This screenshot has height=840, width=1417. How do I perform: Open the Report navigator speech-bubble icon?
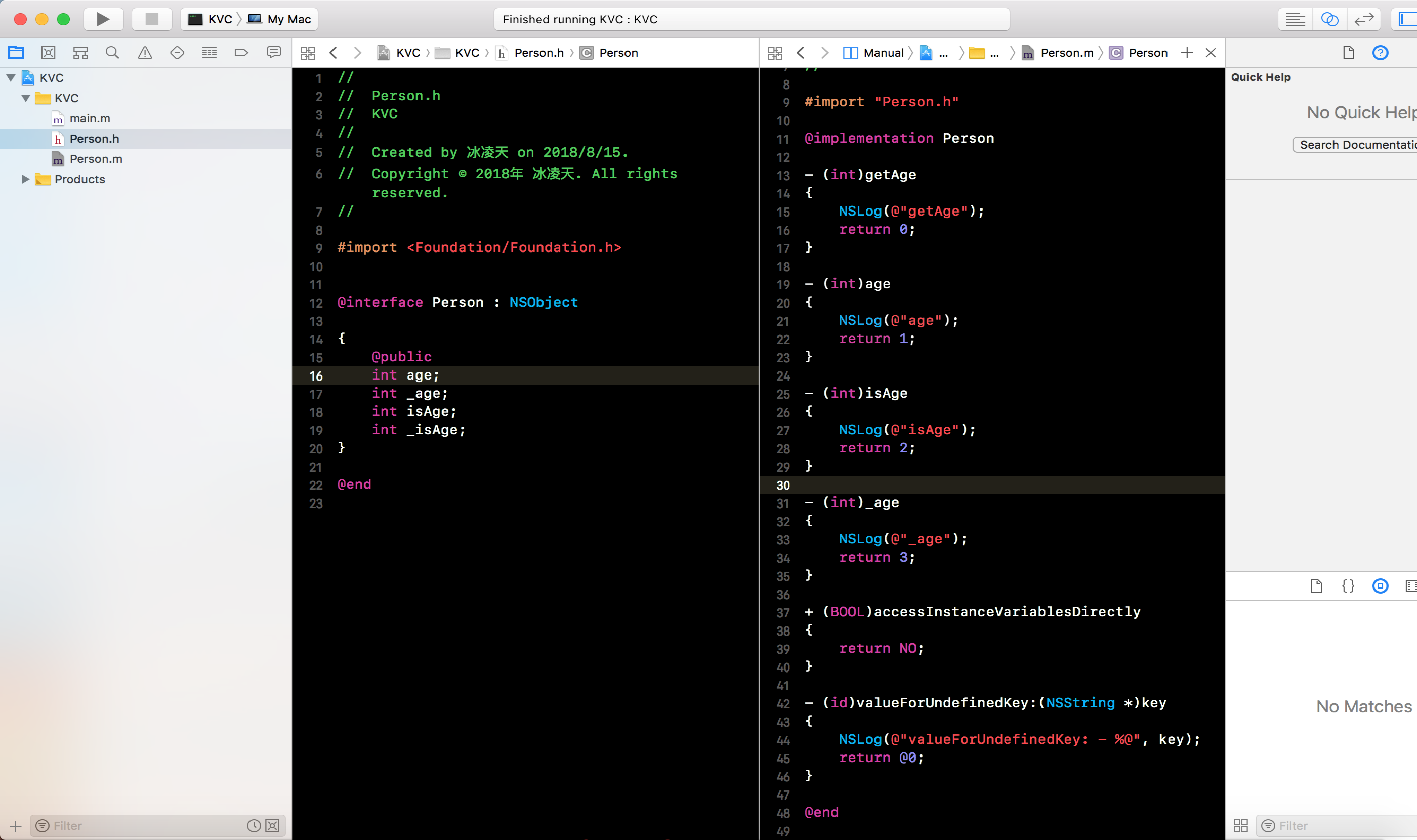click(x=273, y=53)
